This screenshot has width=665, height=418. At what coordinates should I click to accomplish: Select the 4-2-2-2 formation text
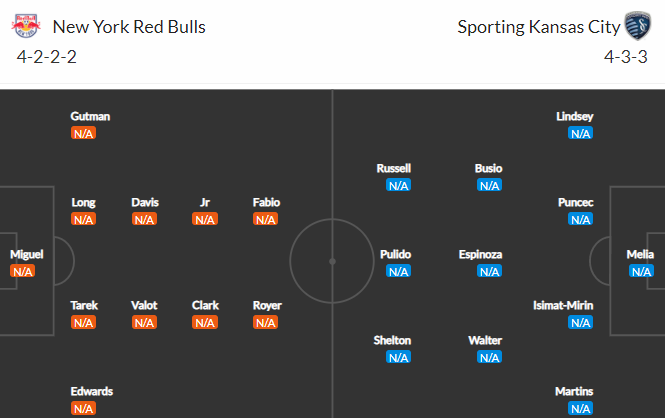tap(47, 57)
